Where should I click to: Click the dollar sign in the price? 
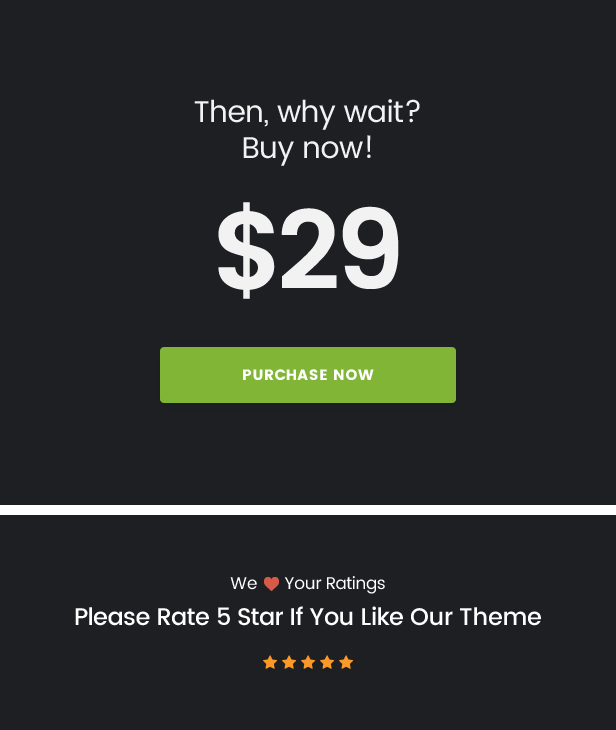tap(246, 250)
